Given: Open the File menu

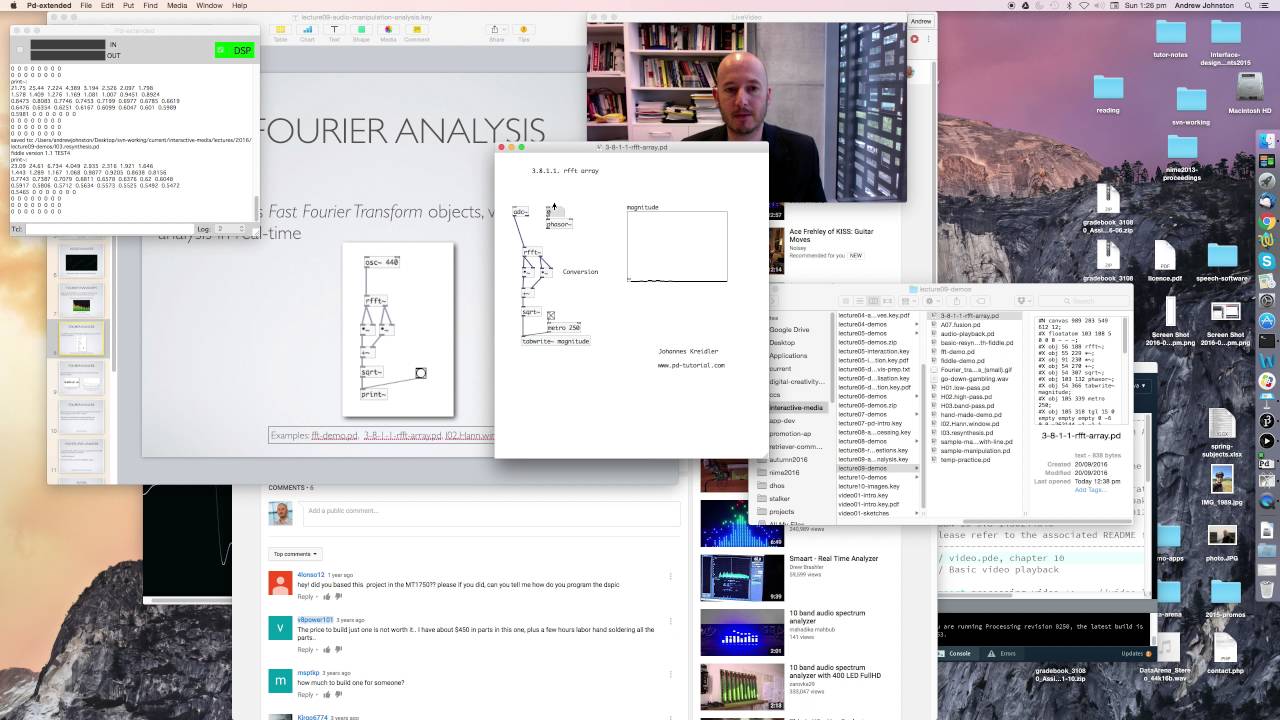Looking at the screenshot, I should 86,5.
